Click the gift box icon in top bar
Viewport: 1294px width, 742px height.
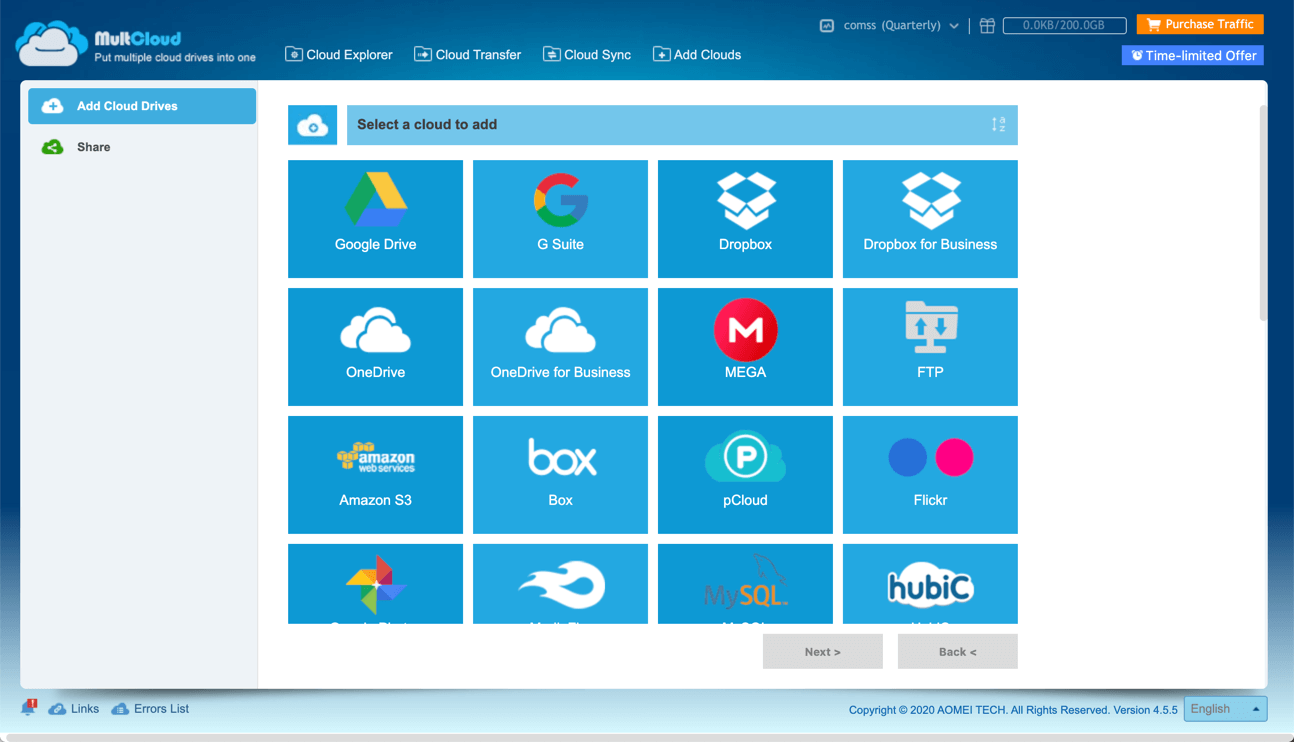(x=987, y=25)
